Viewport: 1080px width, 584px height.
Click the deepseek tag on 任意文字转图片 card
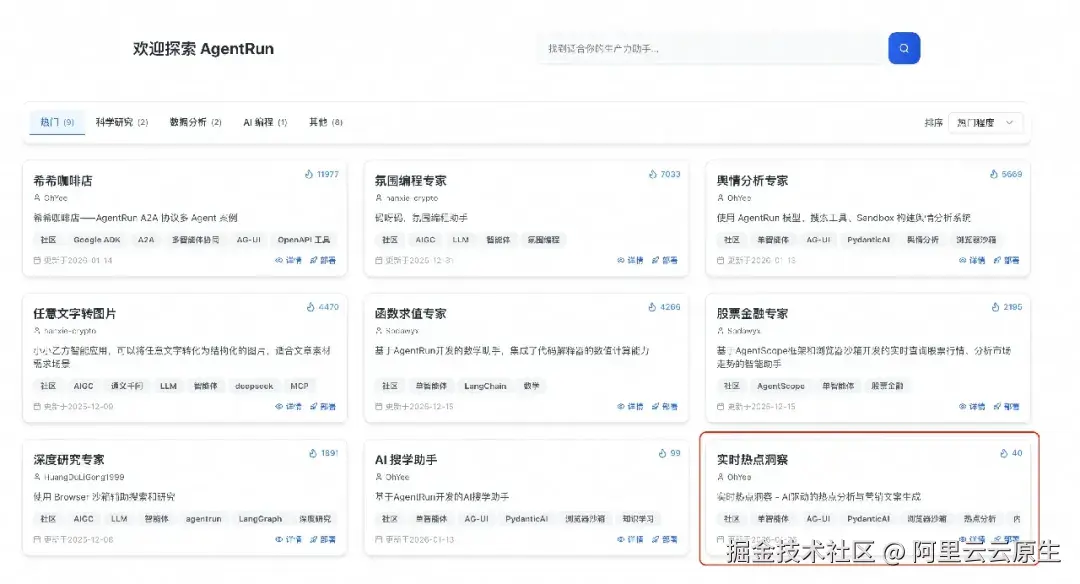click(254, 386)
